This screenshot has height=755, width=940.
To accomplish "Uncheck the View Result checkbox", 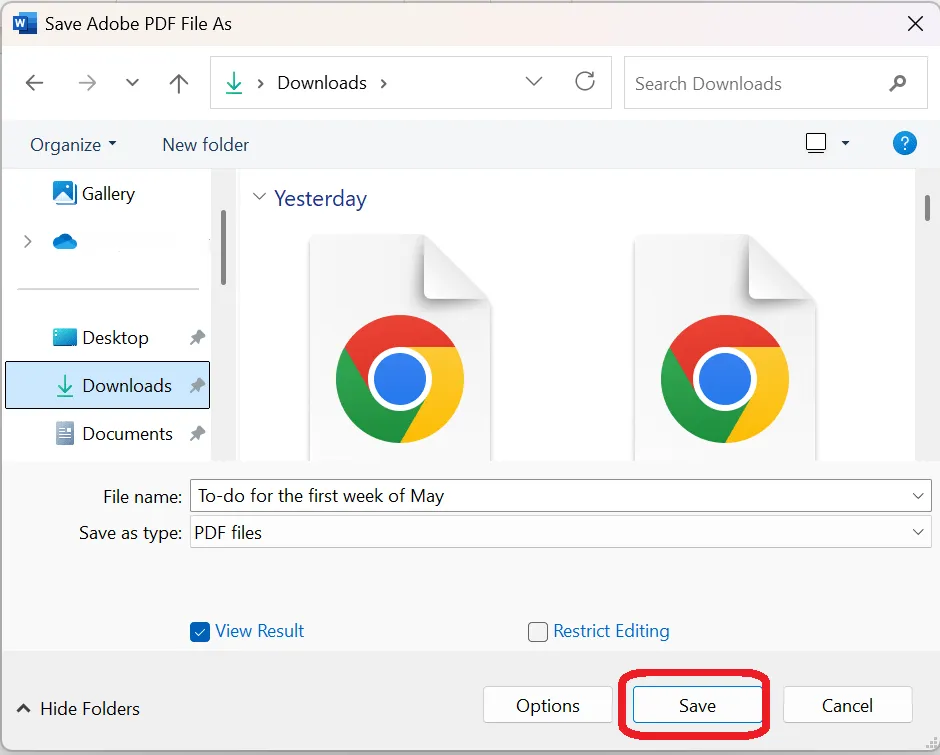I will 200,631.
